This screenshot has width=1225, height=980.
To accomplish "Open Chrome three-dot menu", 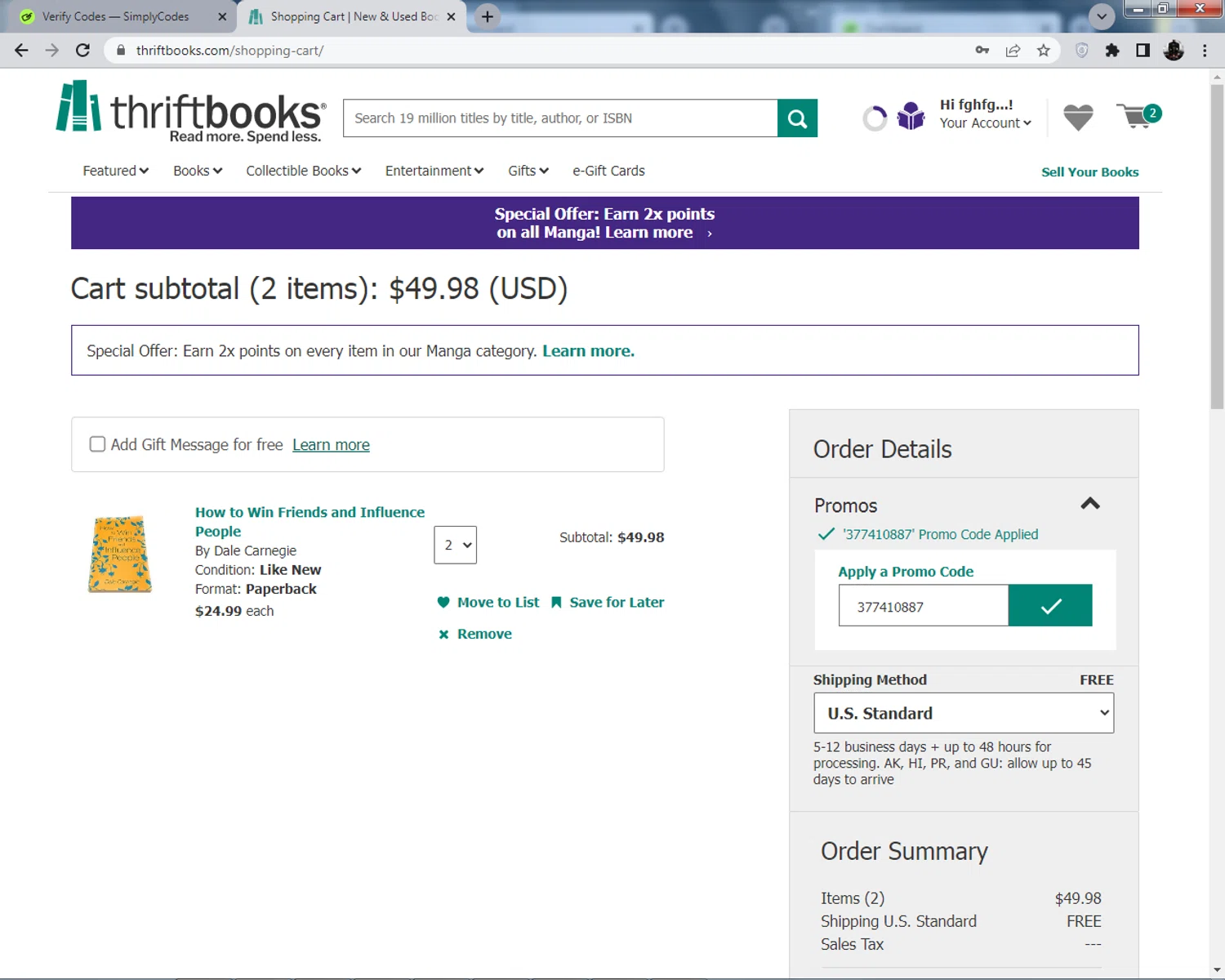I will click(x=1205, y=51).
